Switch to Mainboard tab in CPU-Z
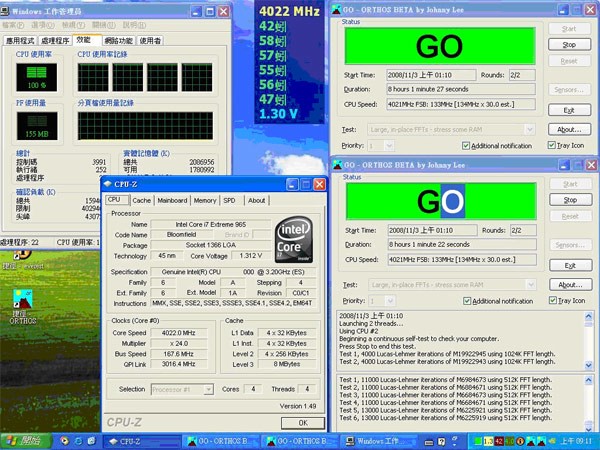The image size is (600, 450). tap(173, 201)
